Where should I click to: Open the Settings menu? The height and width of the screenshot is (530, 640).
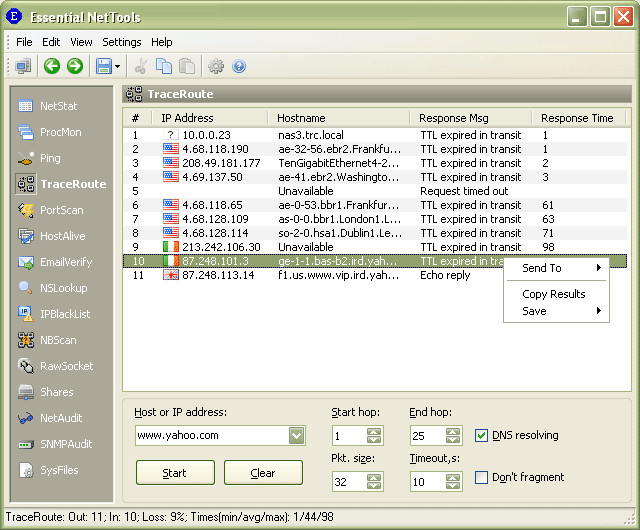click(x=122, y=42)
